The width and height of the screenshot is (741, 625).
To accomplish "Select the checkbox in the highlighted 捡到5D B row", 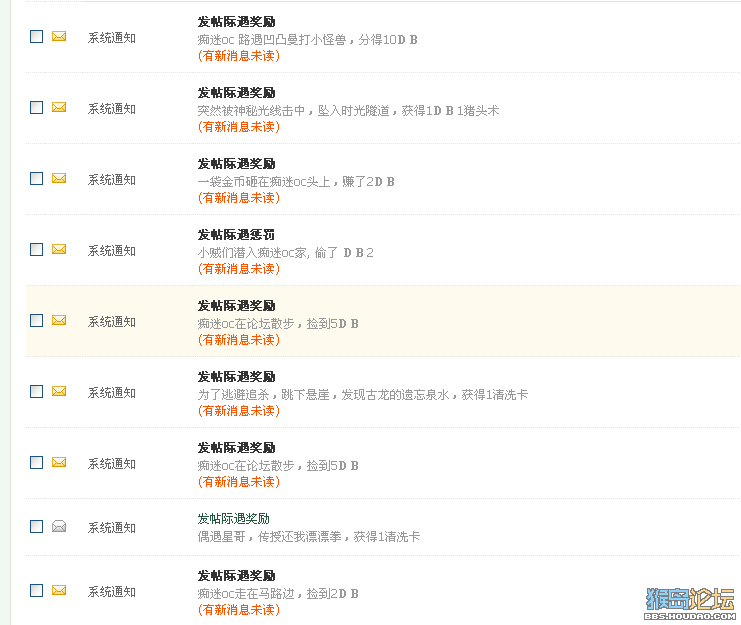I will tap(36, 320).
